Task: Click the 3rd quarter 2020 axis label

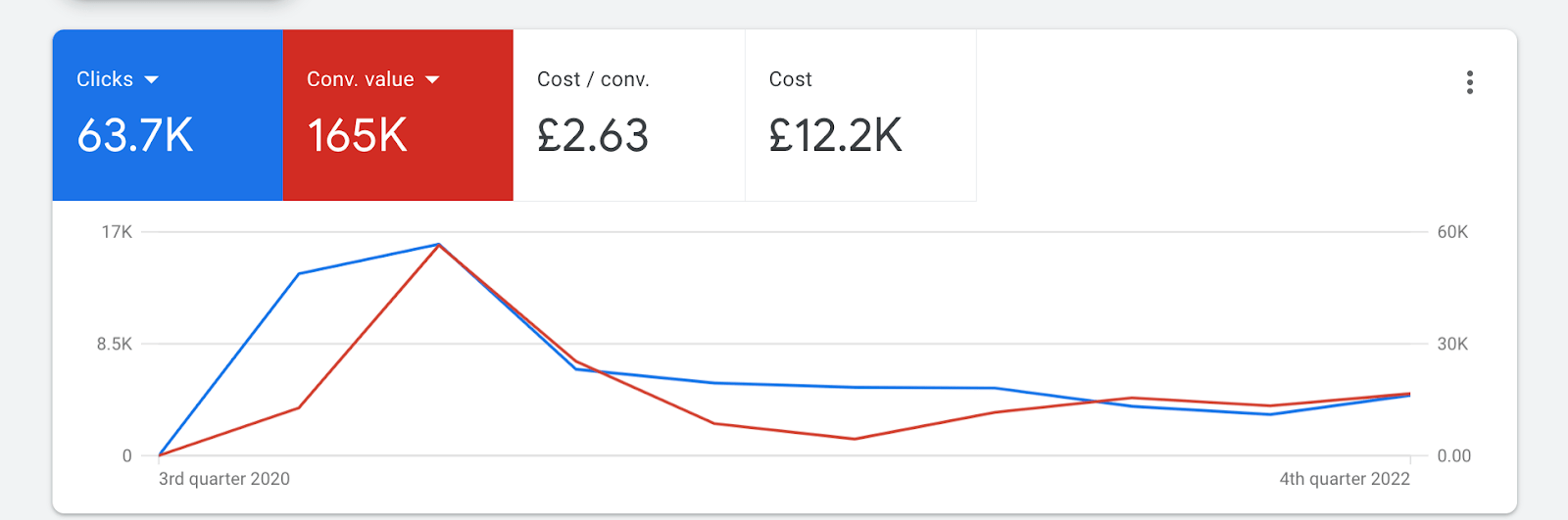Action: 224,479
